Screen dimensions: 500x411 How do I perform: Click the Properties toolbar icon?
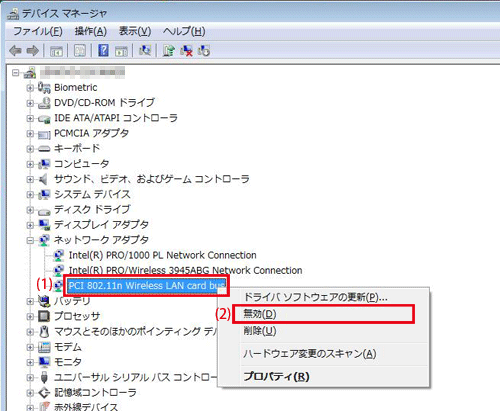click(x=80, y=51)
